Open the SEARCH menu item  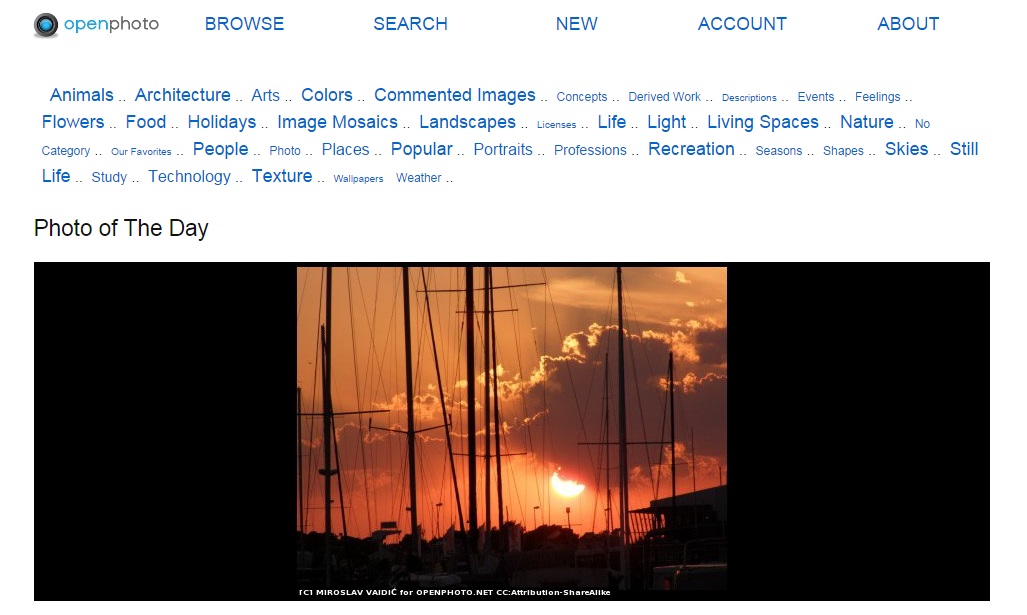pos(410,24)
